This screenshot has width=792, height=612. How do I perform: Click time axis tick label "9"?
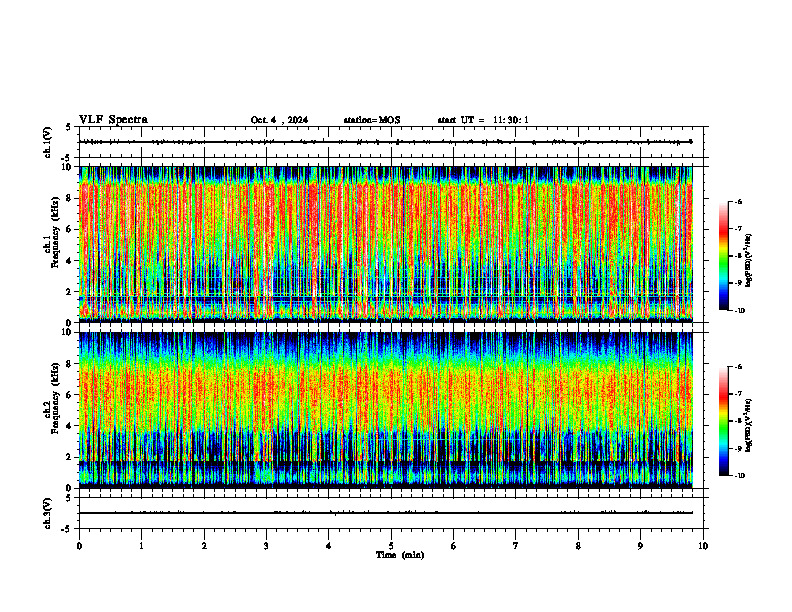click(640, 546)
